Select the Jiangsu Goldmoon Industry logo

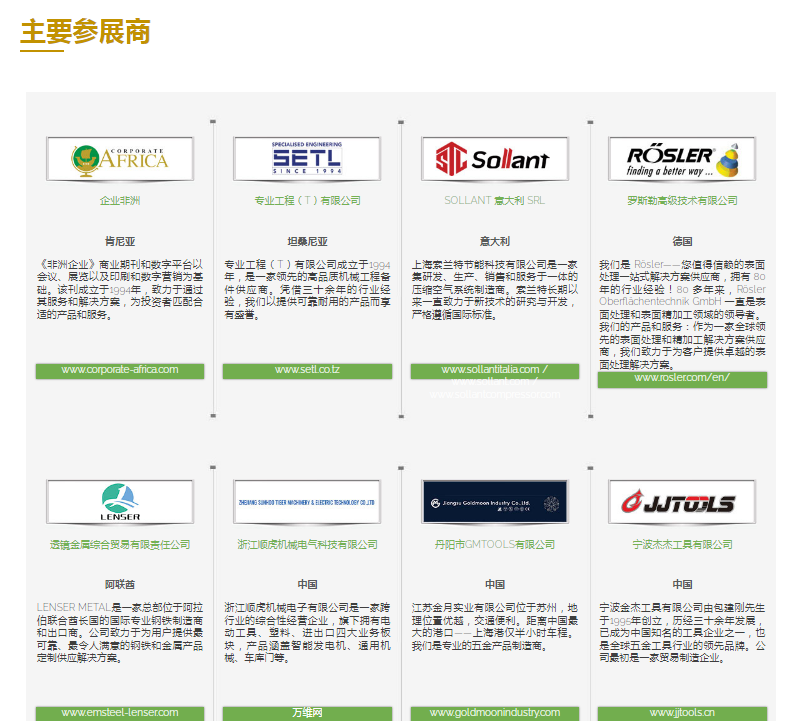[x=494, y=502]
